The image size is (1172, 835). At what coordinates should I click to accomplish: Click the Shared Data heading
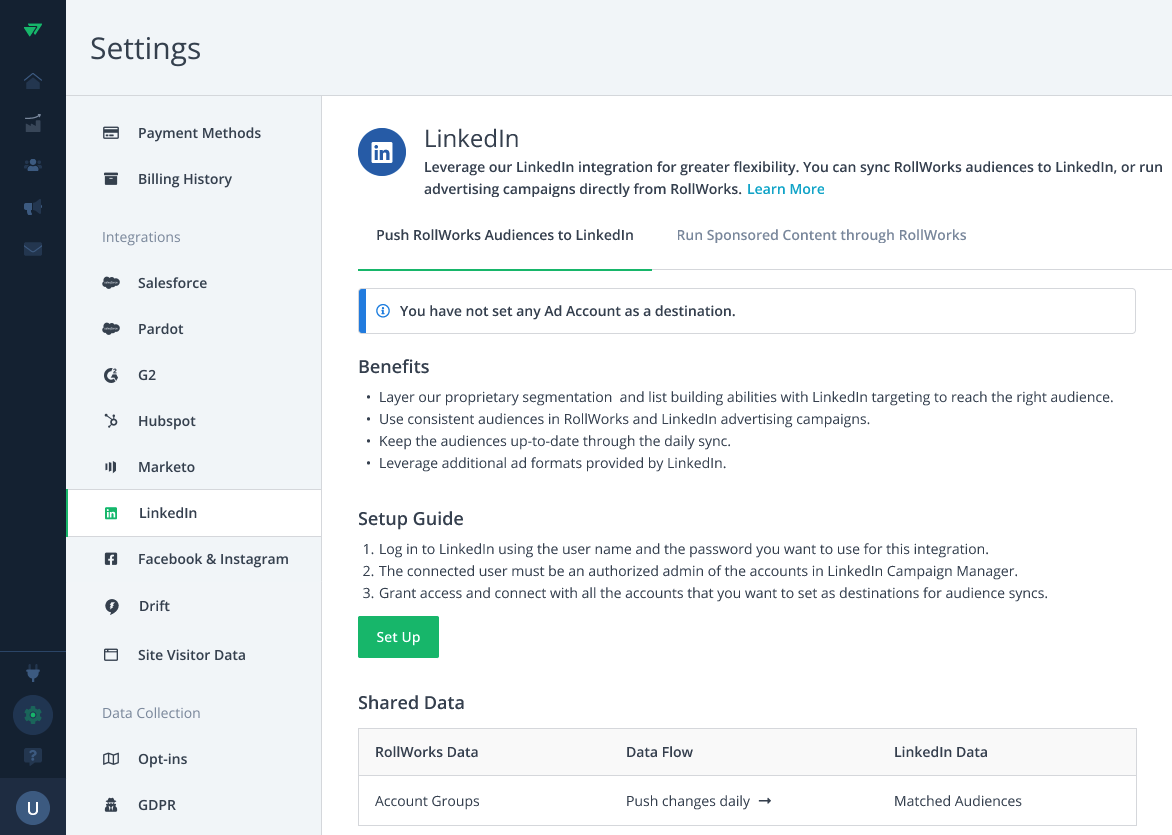(x=411, y=703)
